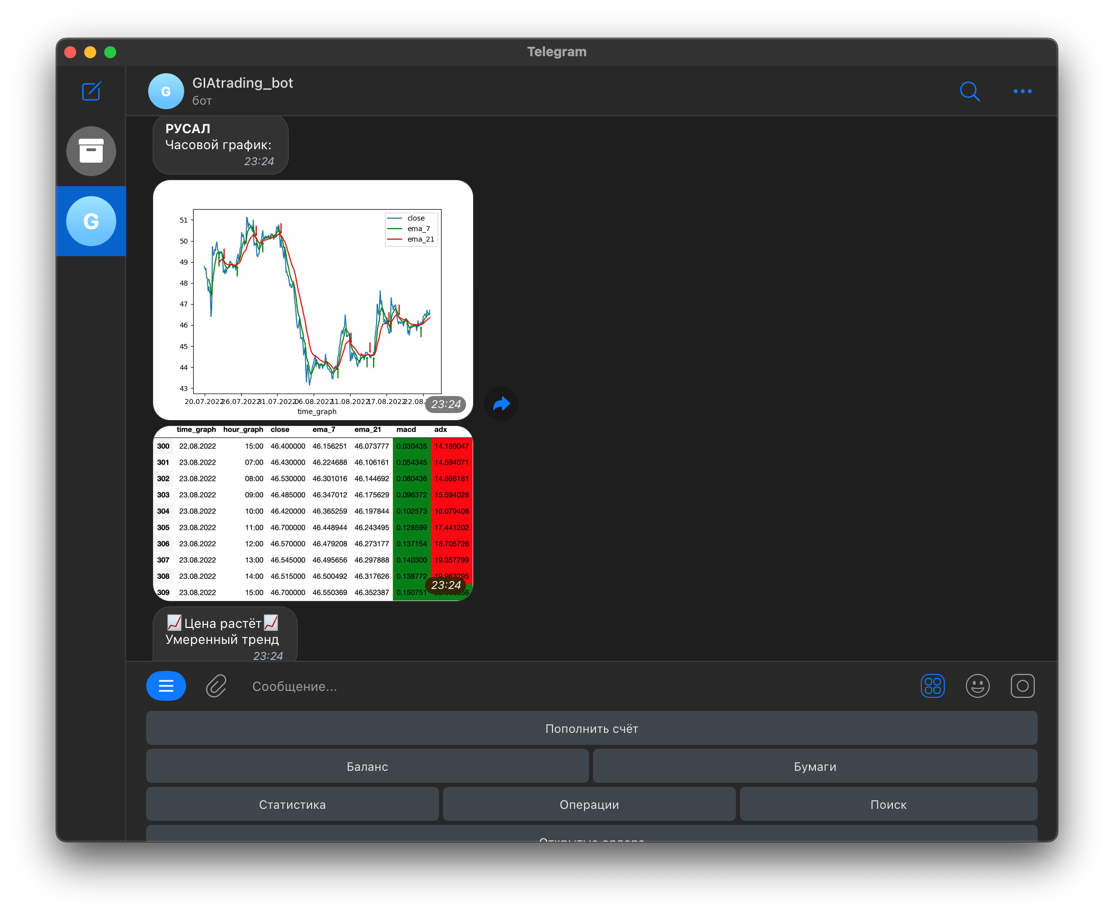The height and width of the screenshot is (916, 1114).
Task: Attach a file with paperclip icon
Action: pos(216,686)
